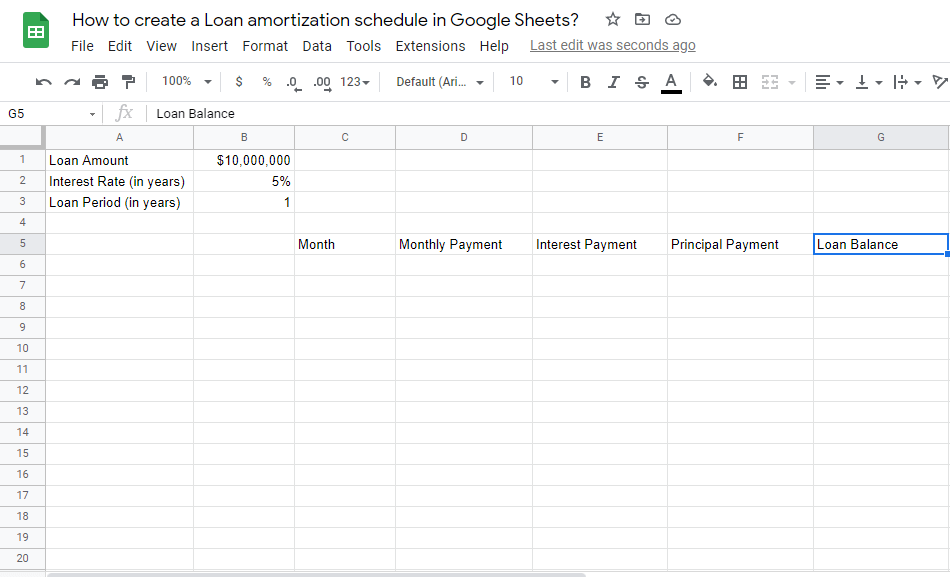Decrease decimal places

pyautogui.click(x=293, y=82)
